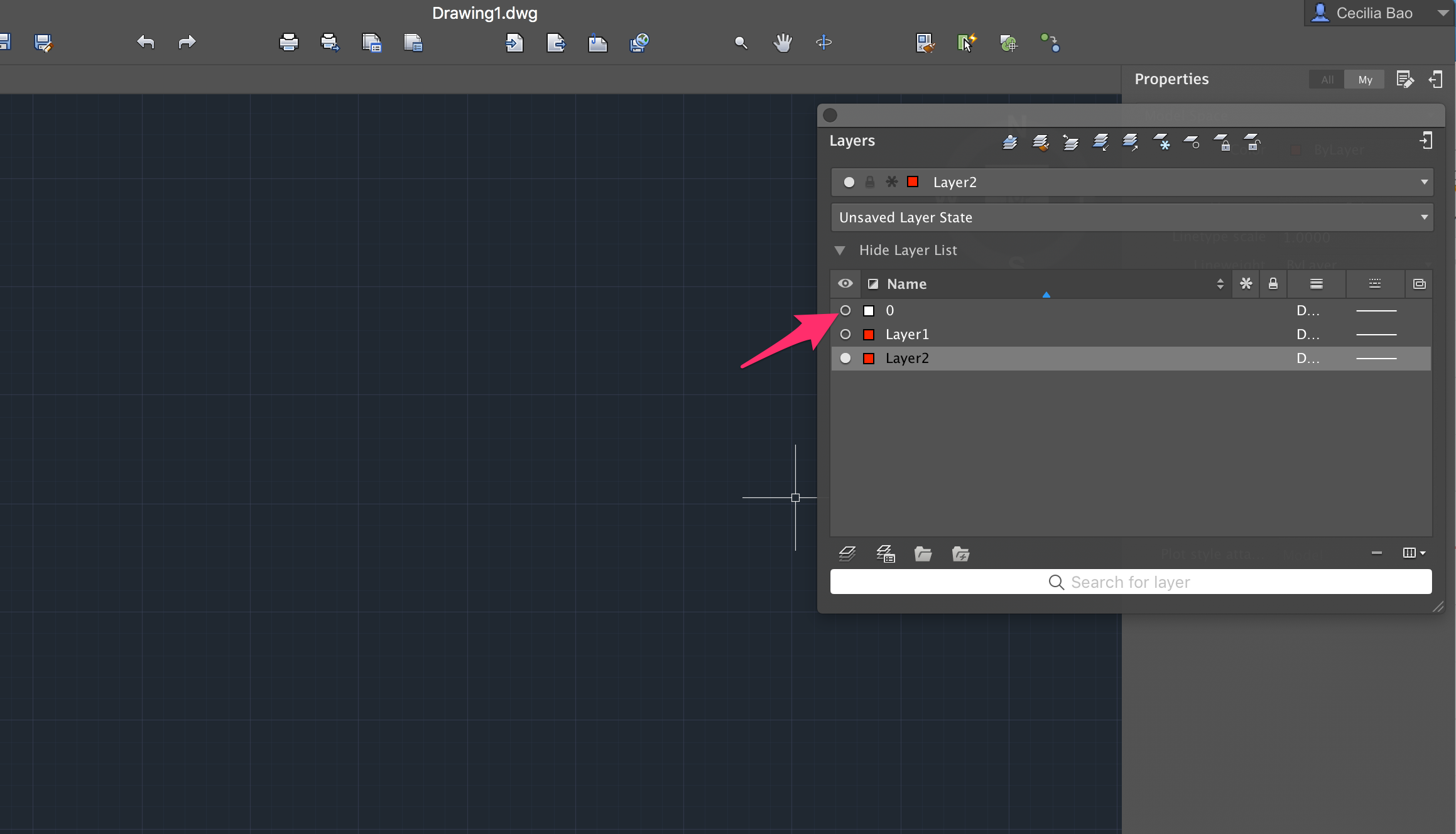Click the Lineweight column header
Screen dimensions: 1456x834
1317,283
